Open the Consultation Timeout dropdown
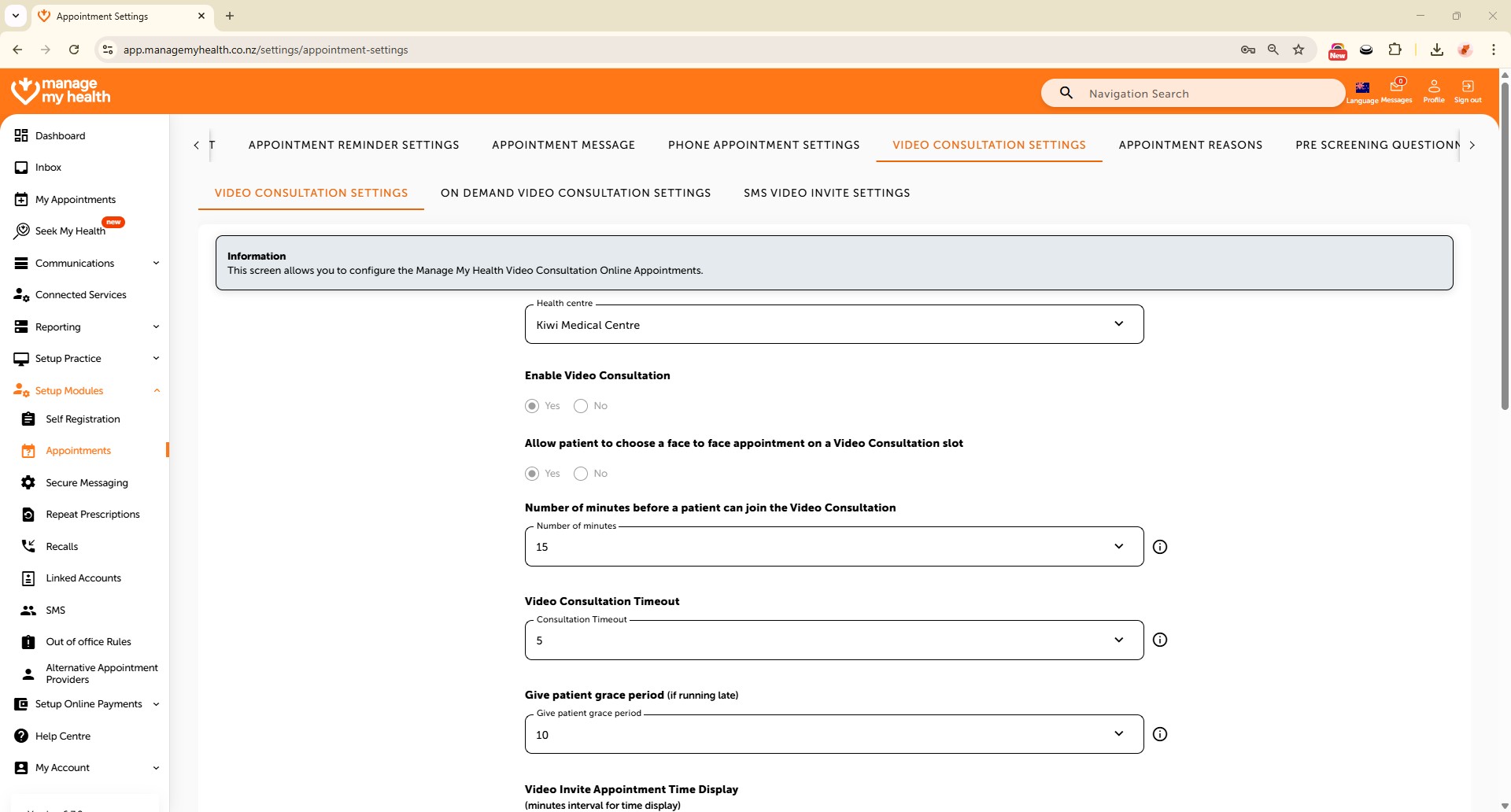Image resolution: width=1511 pixels, height=812 pixels. coord(833,640)
